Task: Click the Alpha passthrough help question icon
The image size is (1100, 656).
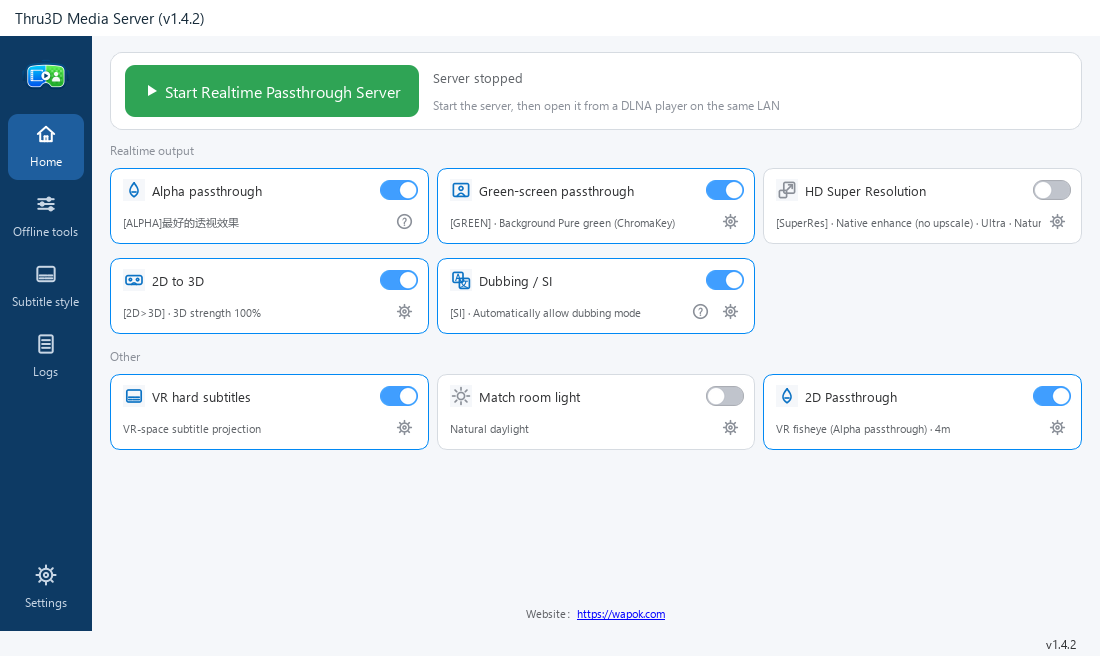Action: pos(404,222)
